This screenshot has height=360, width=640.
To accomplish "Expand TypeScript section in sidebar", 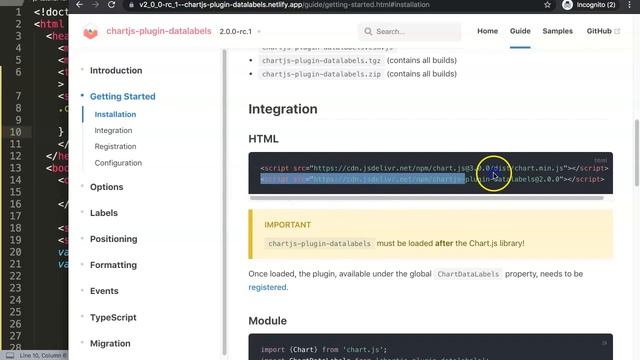I will [113, 318].
